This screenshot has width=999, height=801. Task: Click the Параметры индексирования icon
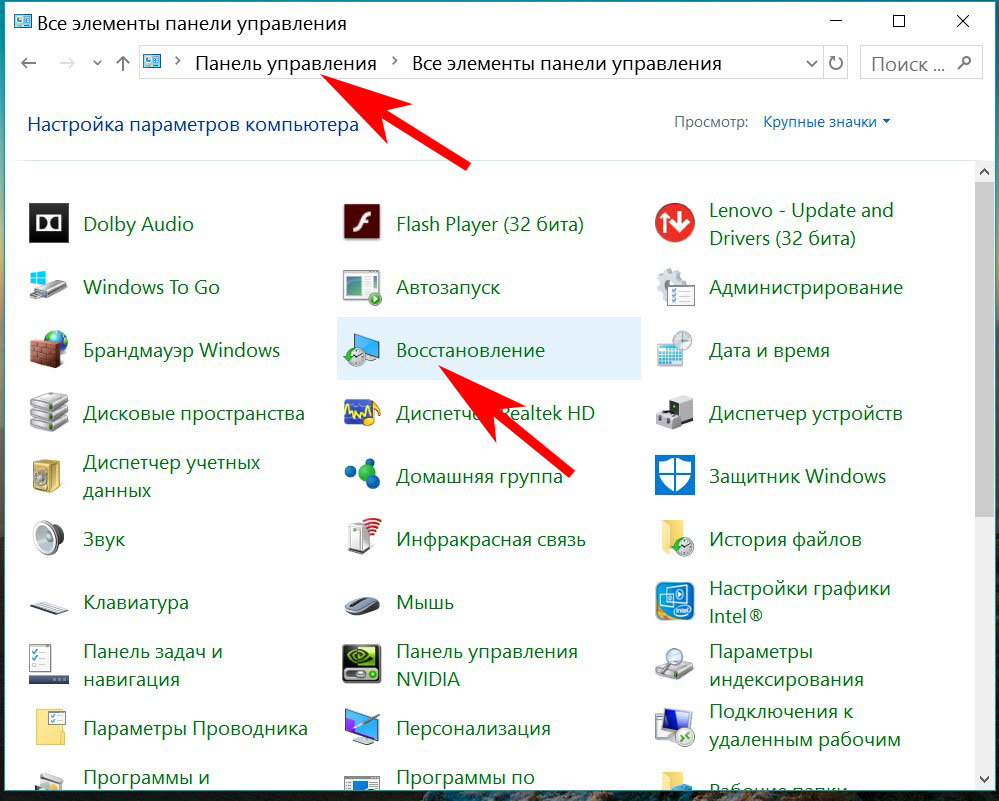(x=675, y=663)
